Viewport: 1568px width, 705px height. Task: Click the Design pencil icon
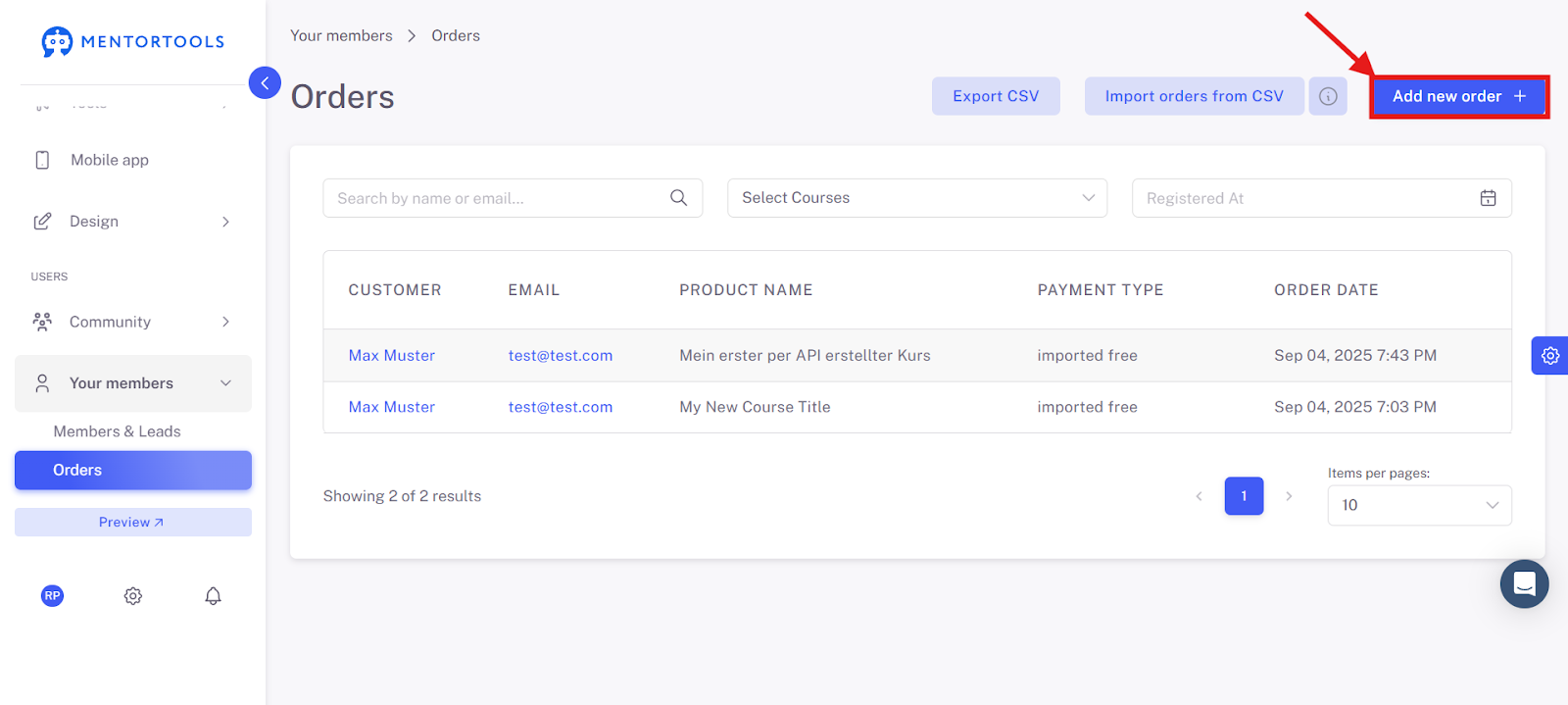tap(42, 222)
